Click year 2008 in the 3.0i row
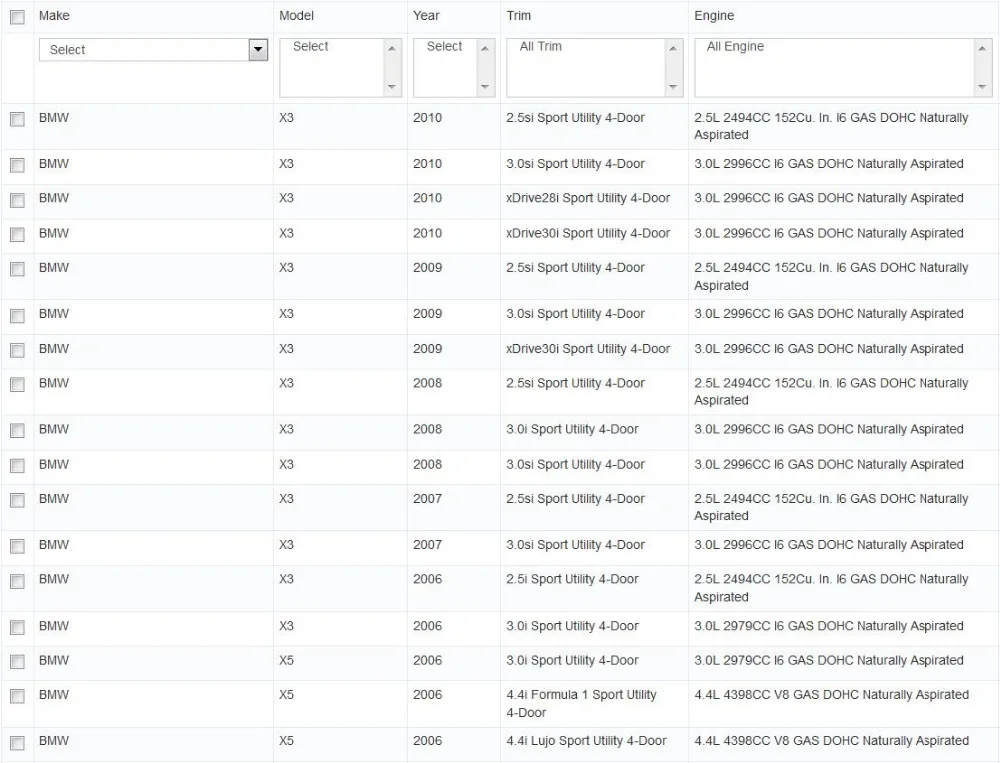This screenshot has height=763, width=1000. [x=427, y=429]
